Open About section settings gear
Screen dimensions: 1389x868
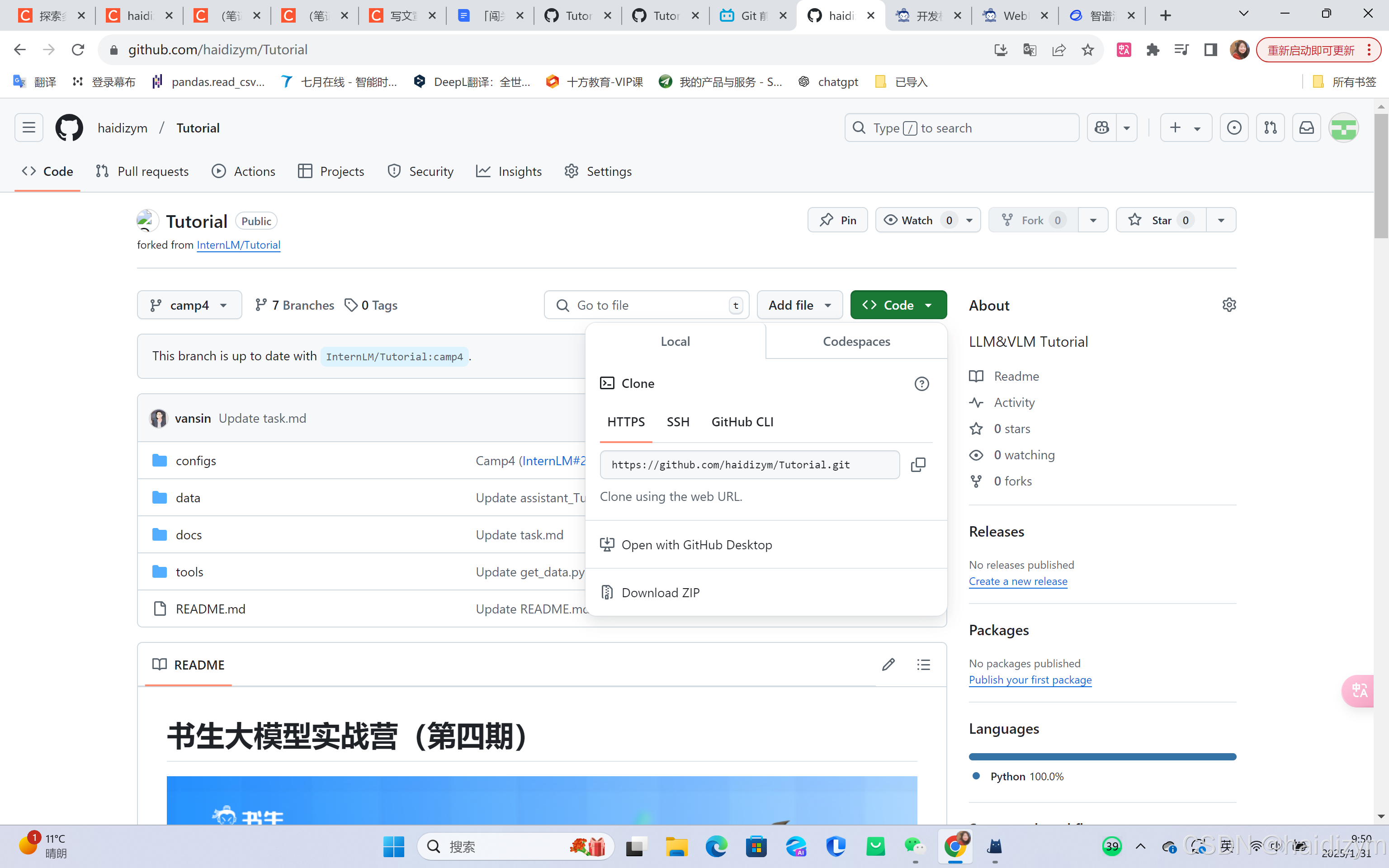(x=1228, y=305)
